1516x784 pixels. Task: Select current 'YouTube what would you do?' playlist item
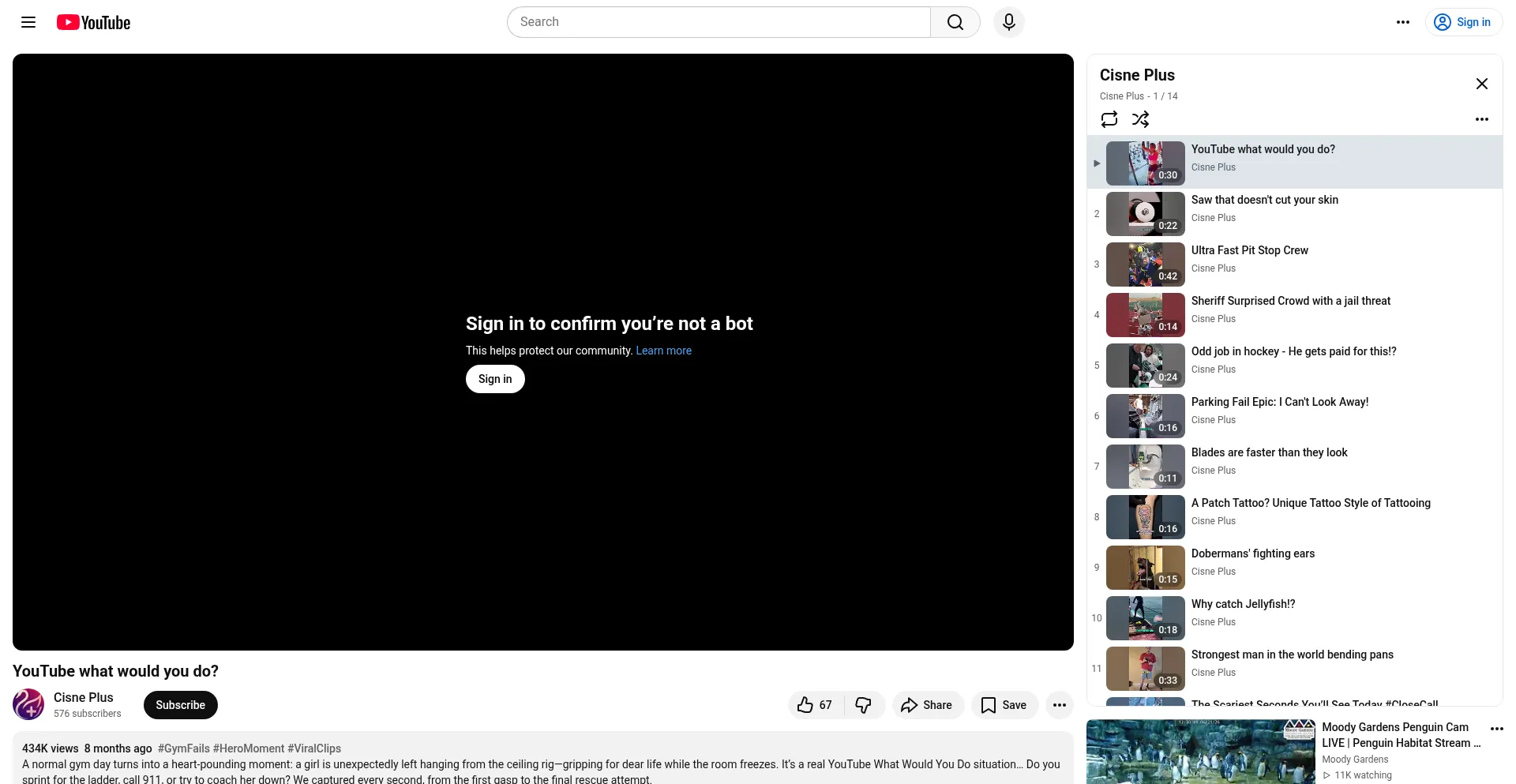[1295, 163]
